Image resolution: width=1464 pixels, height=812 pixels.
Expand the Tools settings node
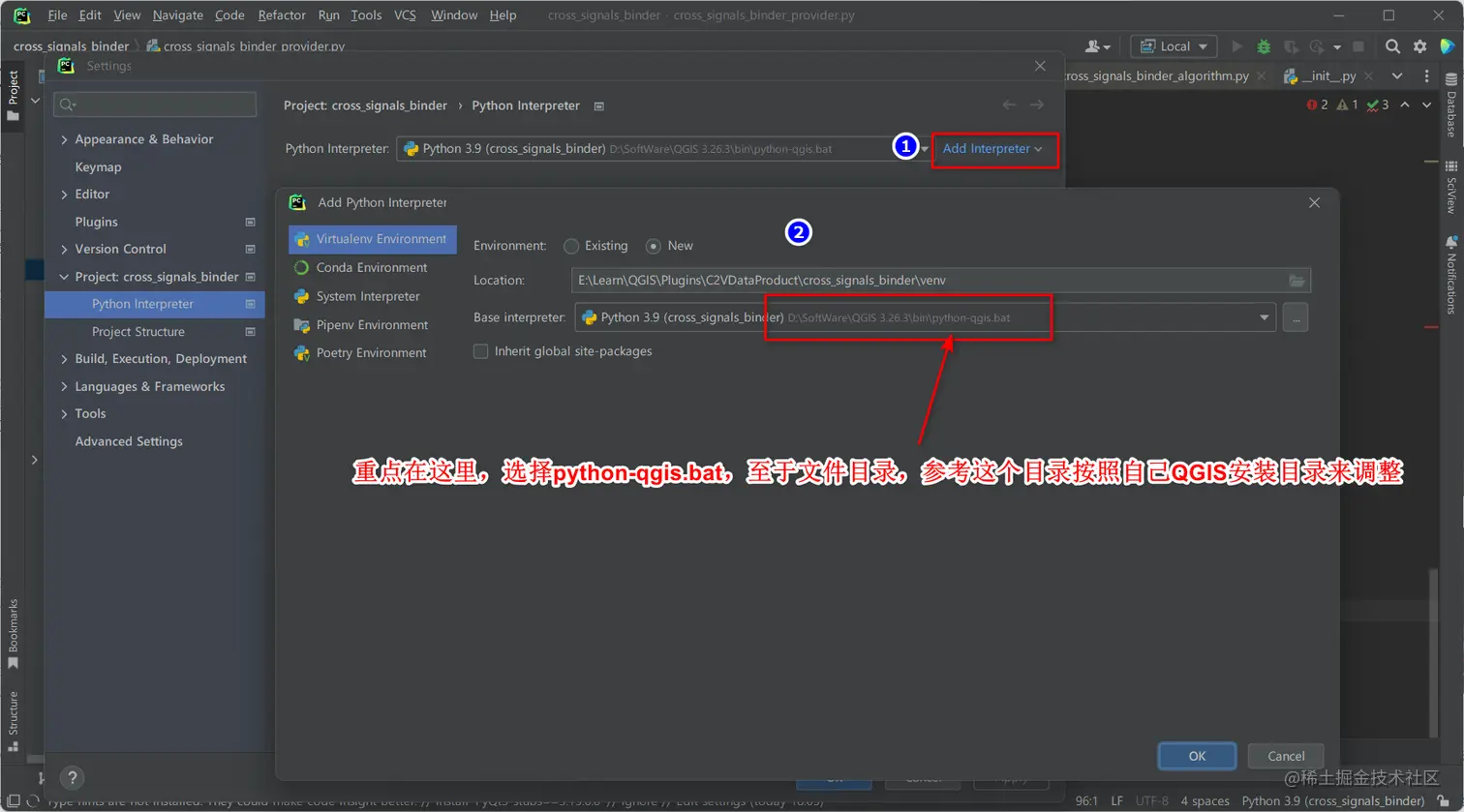click(64, 413)
